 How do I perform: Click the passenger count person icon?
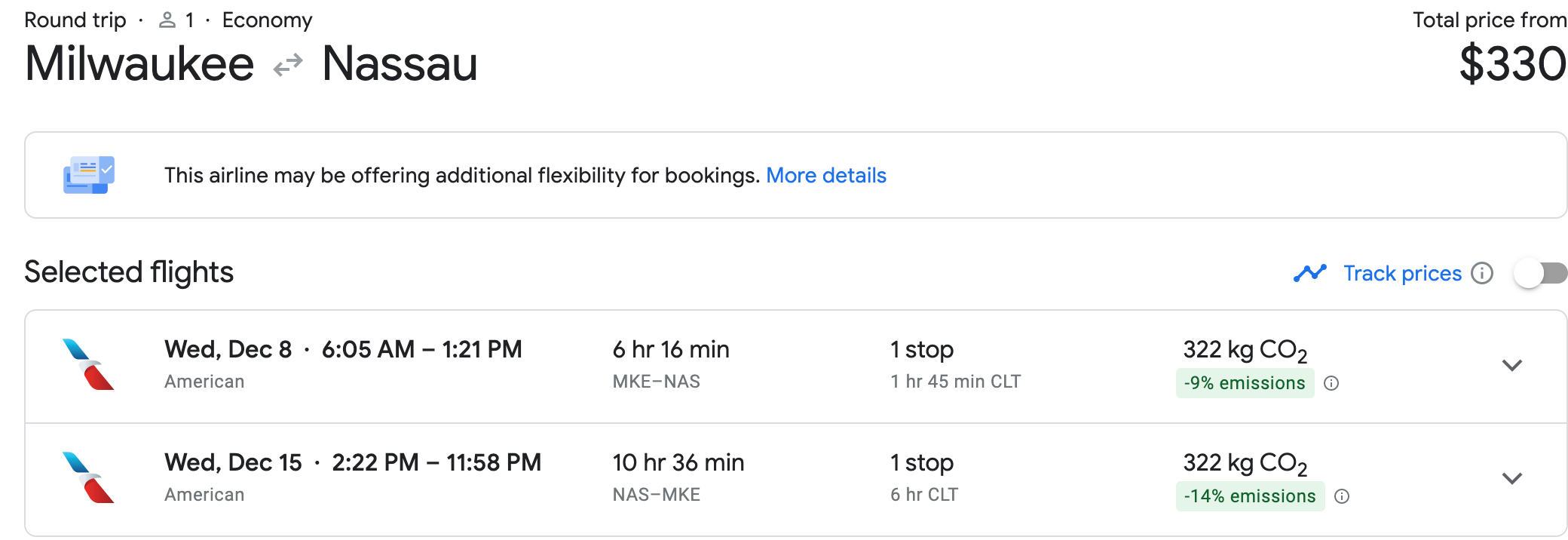(x=167, y=20)
